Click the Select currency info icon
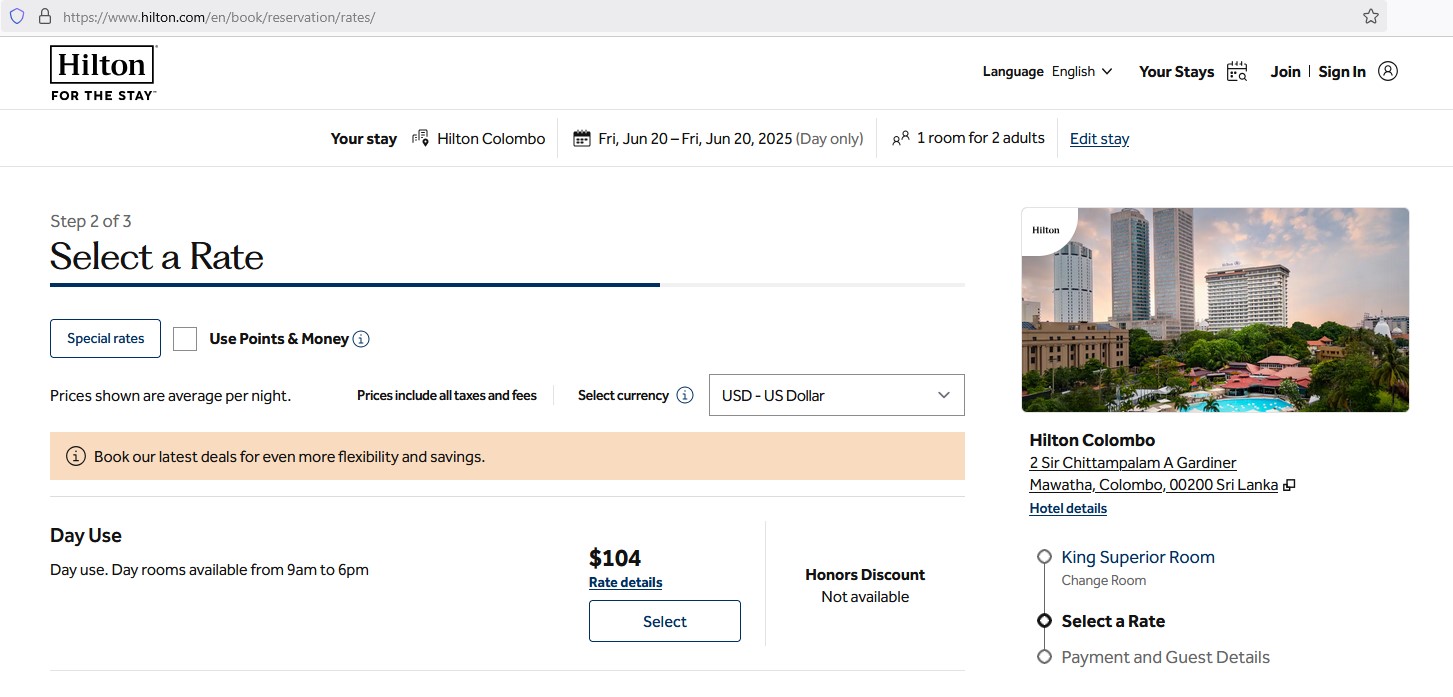The height and width of the screenshot is (697, 1453). coord(685,395)
